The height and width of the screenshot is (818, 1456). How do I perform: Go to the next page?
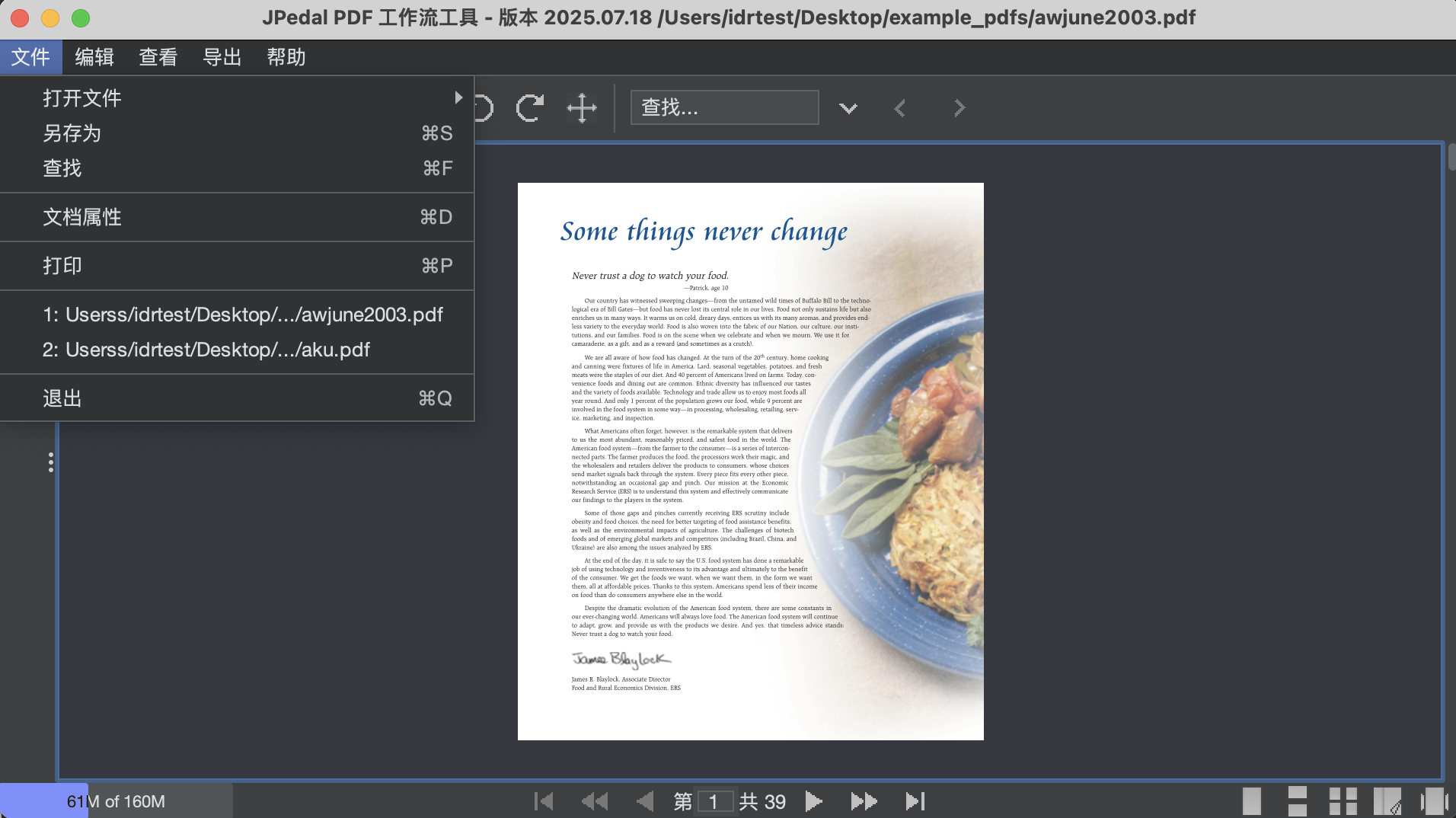814,800
